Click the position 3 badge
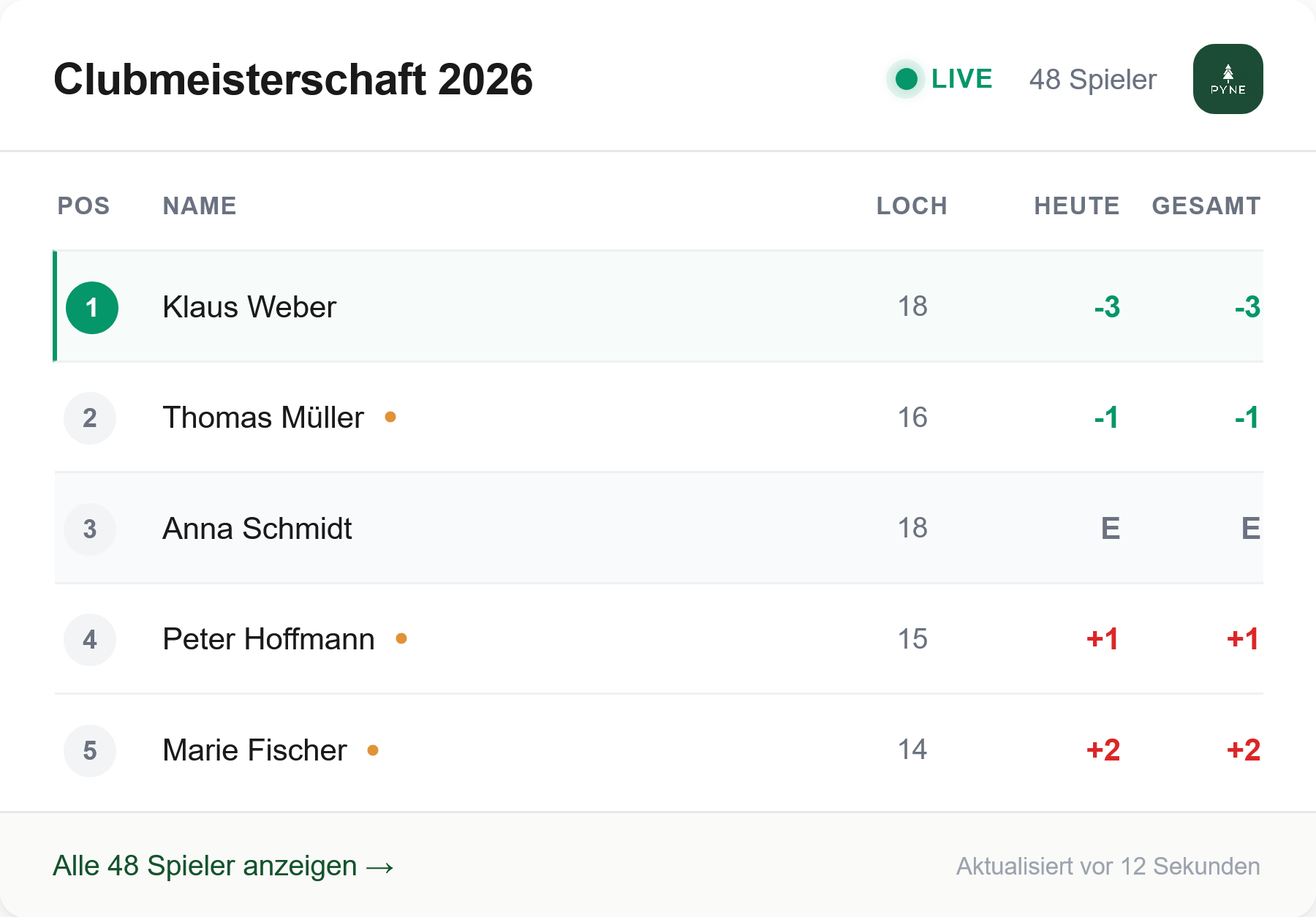This screenshot has width=1316, height=917. click(90, 529)
